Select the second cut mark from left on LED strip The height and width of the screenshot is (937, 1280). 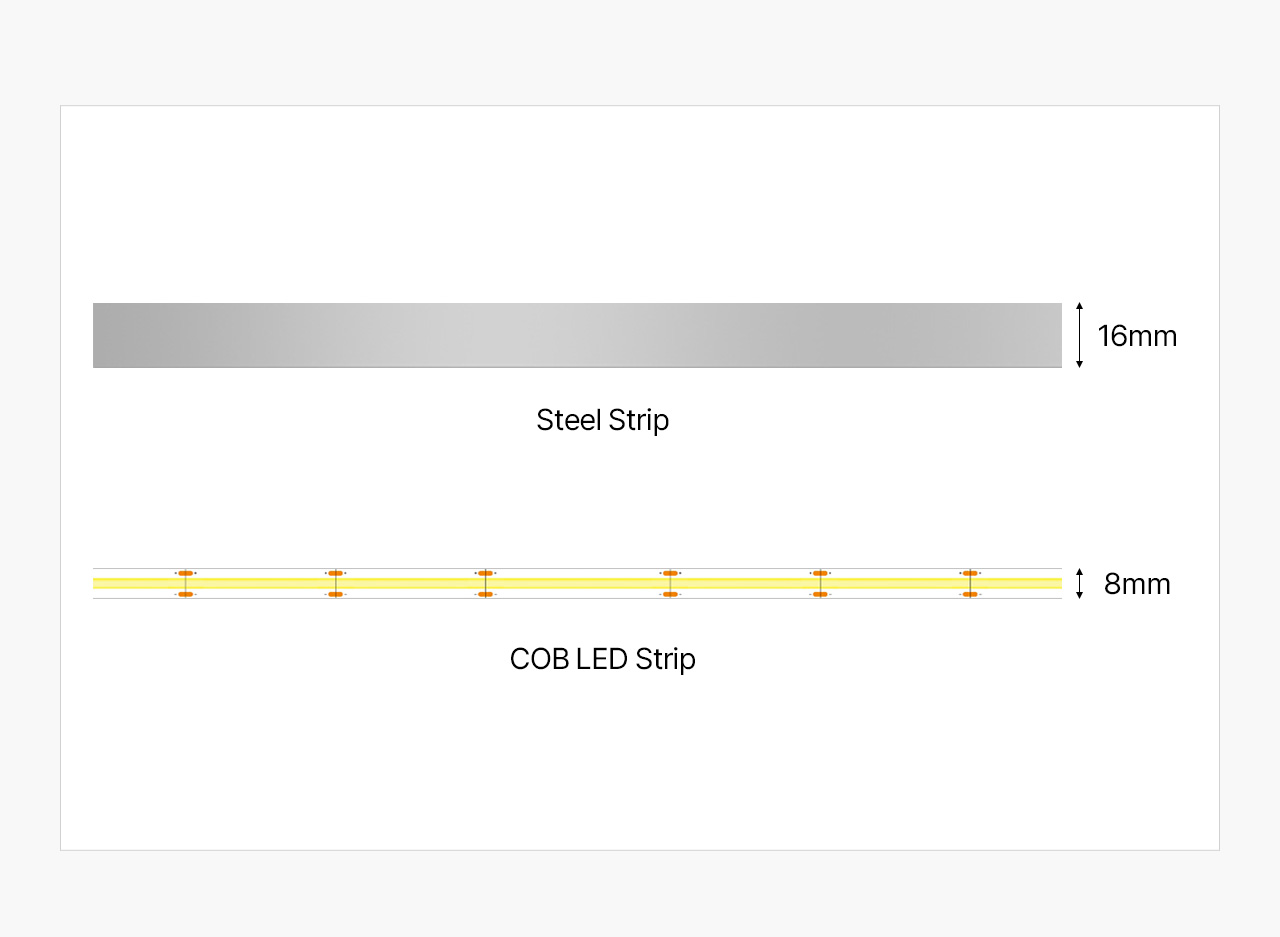(335, 583)
